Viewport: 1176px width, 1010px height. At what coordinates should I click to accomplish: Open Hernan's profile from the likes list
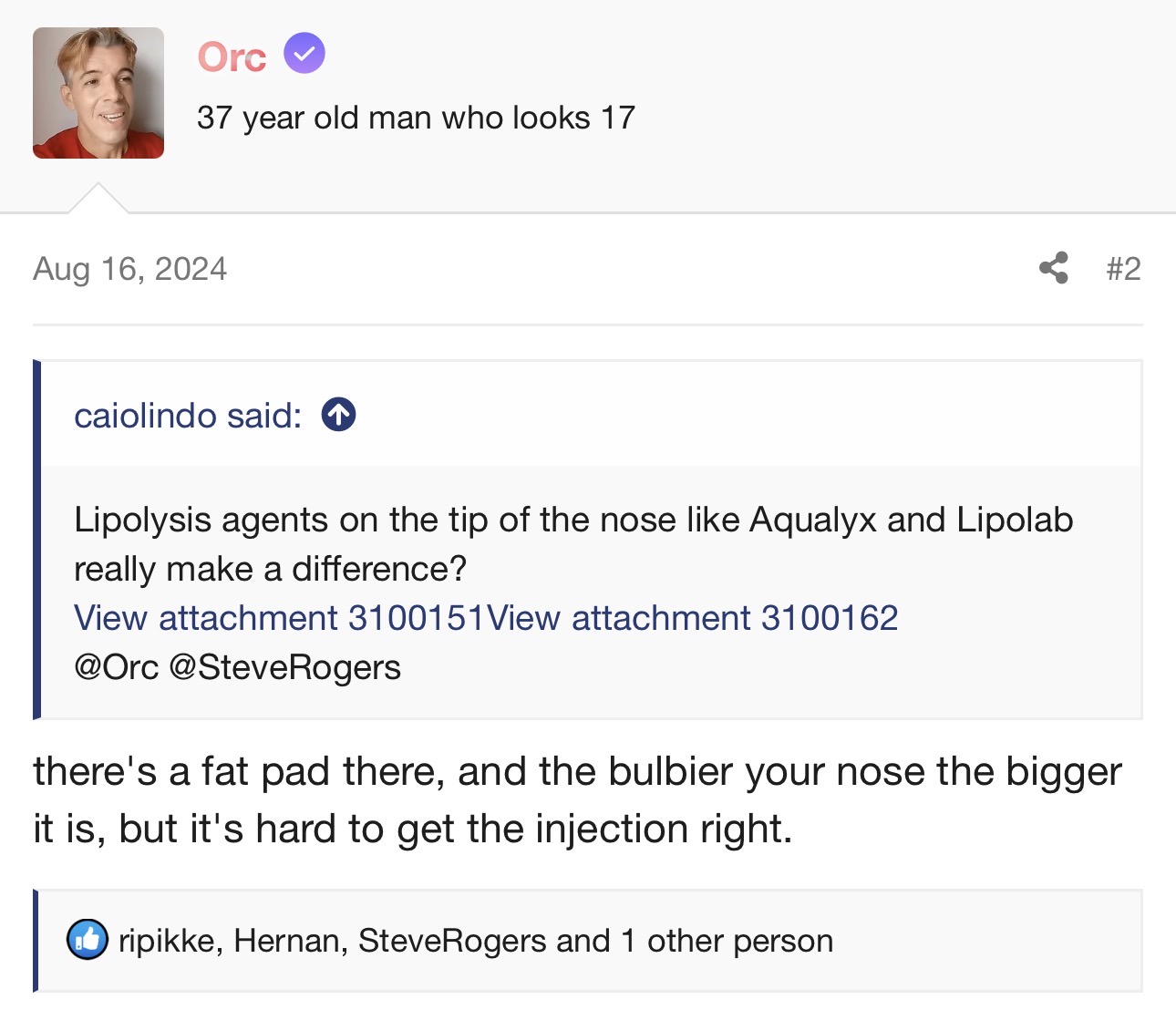pyautogui.click(x=285, y=941)
